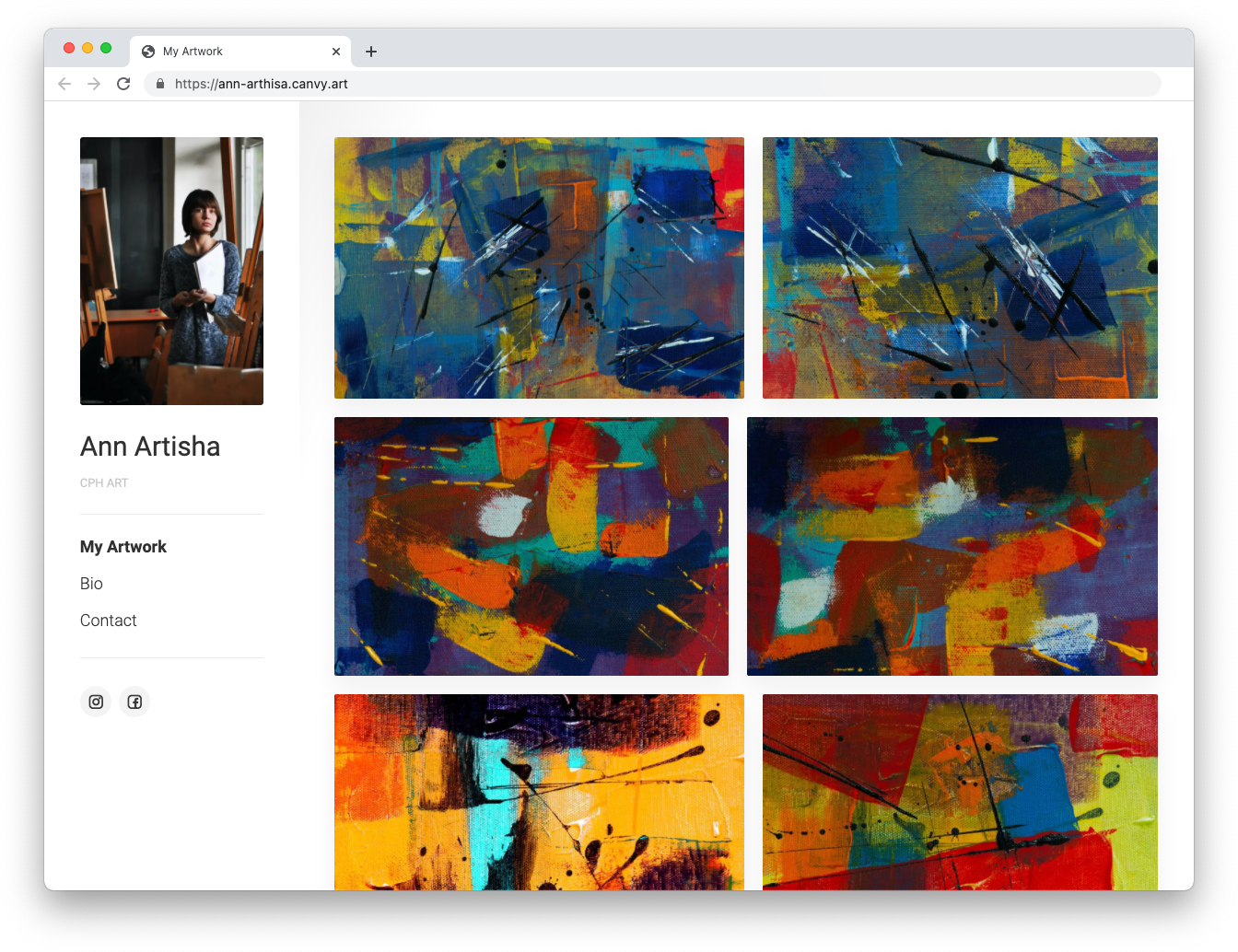View site security via the padlock icon
This screenshot has width=1238, height=952.
158,83
